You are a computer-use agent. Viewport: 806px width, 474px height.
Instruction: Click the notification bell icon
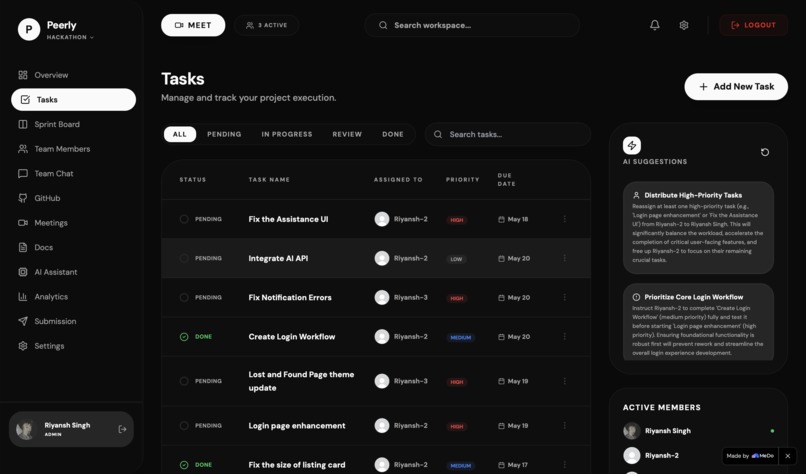[654, 25]
